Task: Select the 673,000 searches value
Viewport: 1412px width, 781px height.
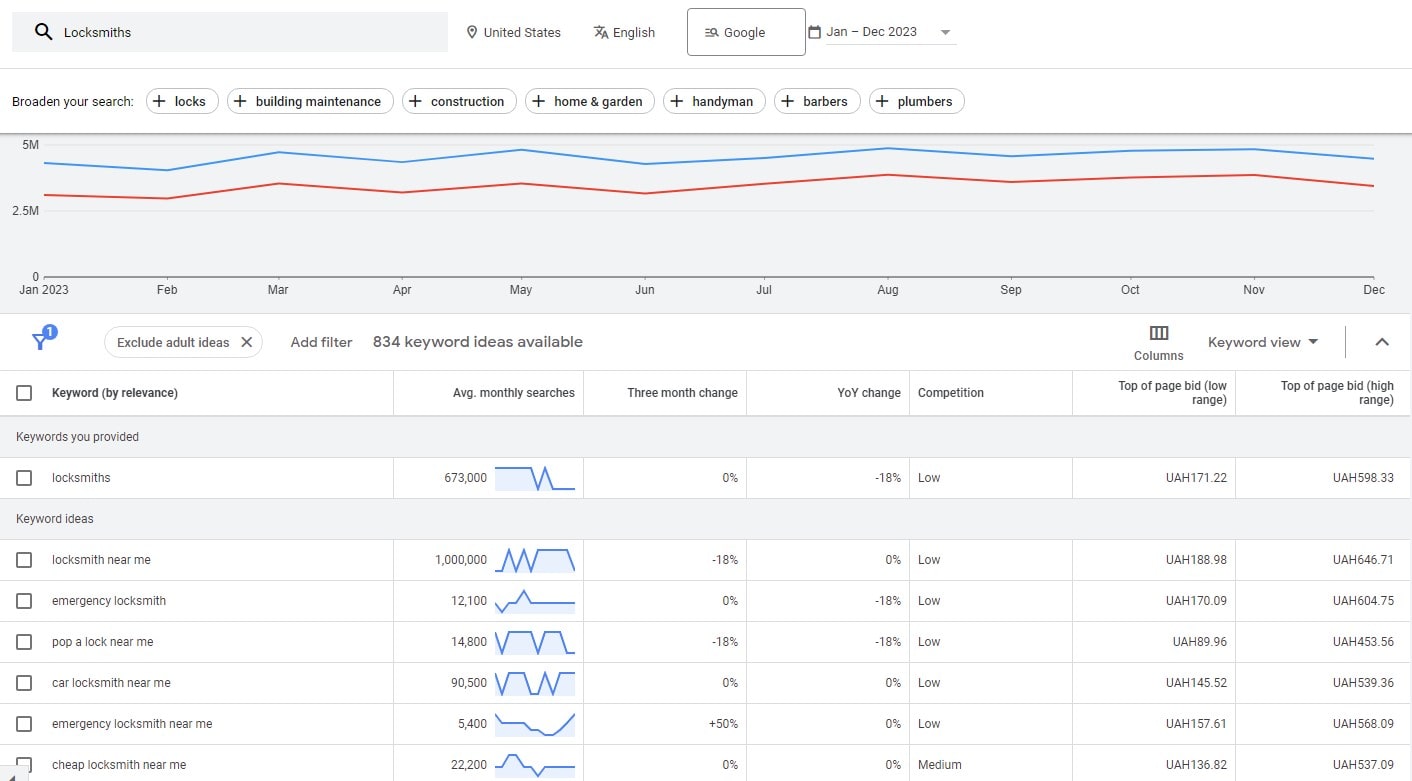Action: [x=465, y=478]
